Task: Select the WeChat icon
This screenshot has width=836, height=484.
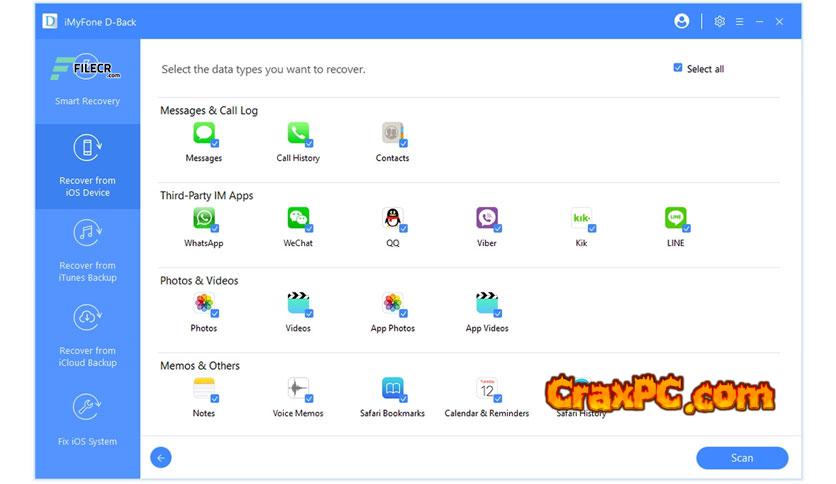Action: pyautogui.click(x=298, y=218)
